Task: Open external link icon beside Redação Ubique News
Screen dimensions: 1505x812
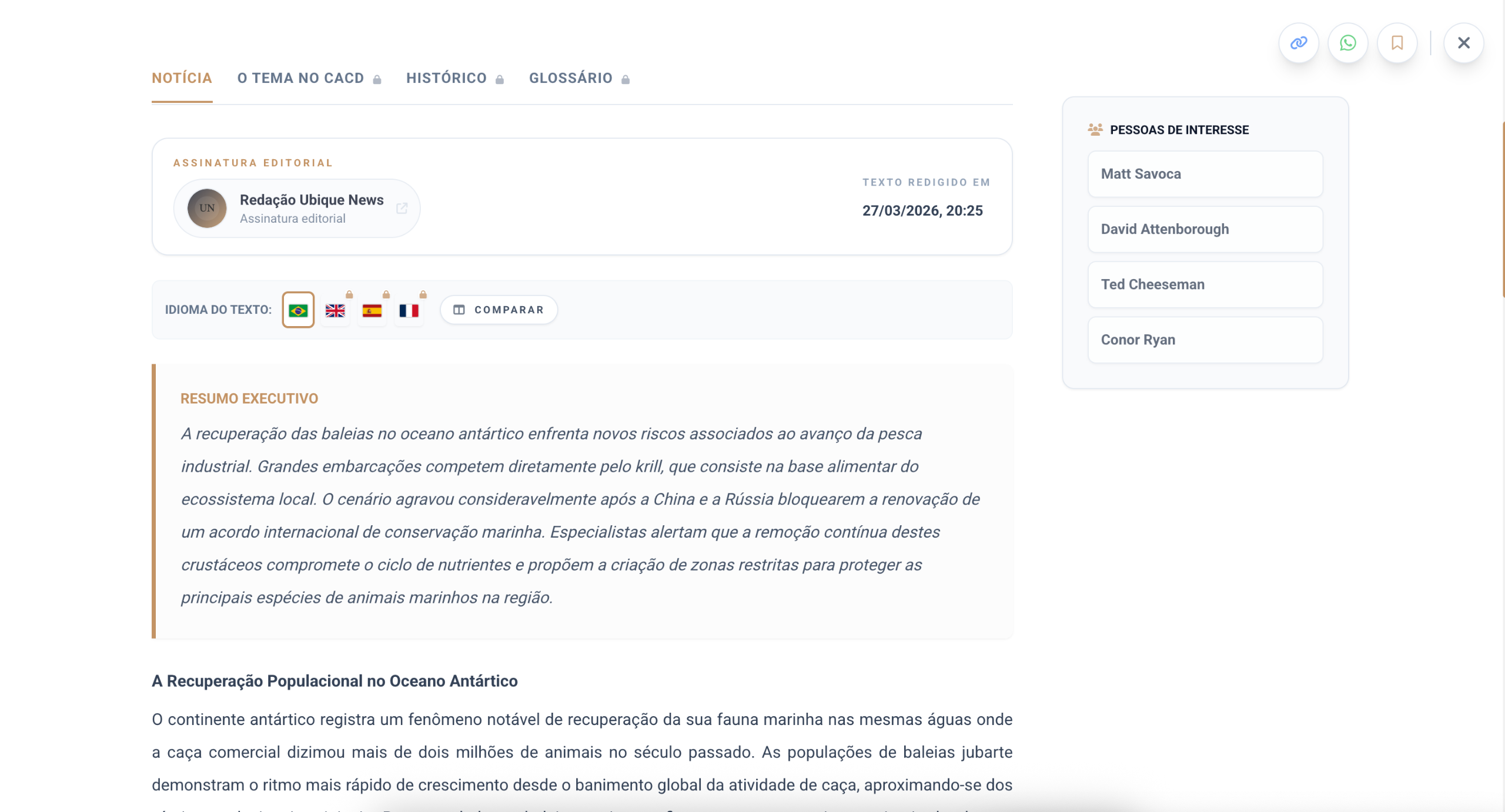Action: click(402, 209)
